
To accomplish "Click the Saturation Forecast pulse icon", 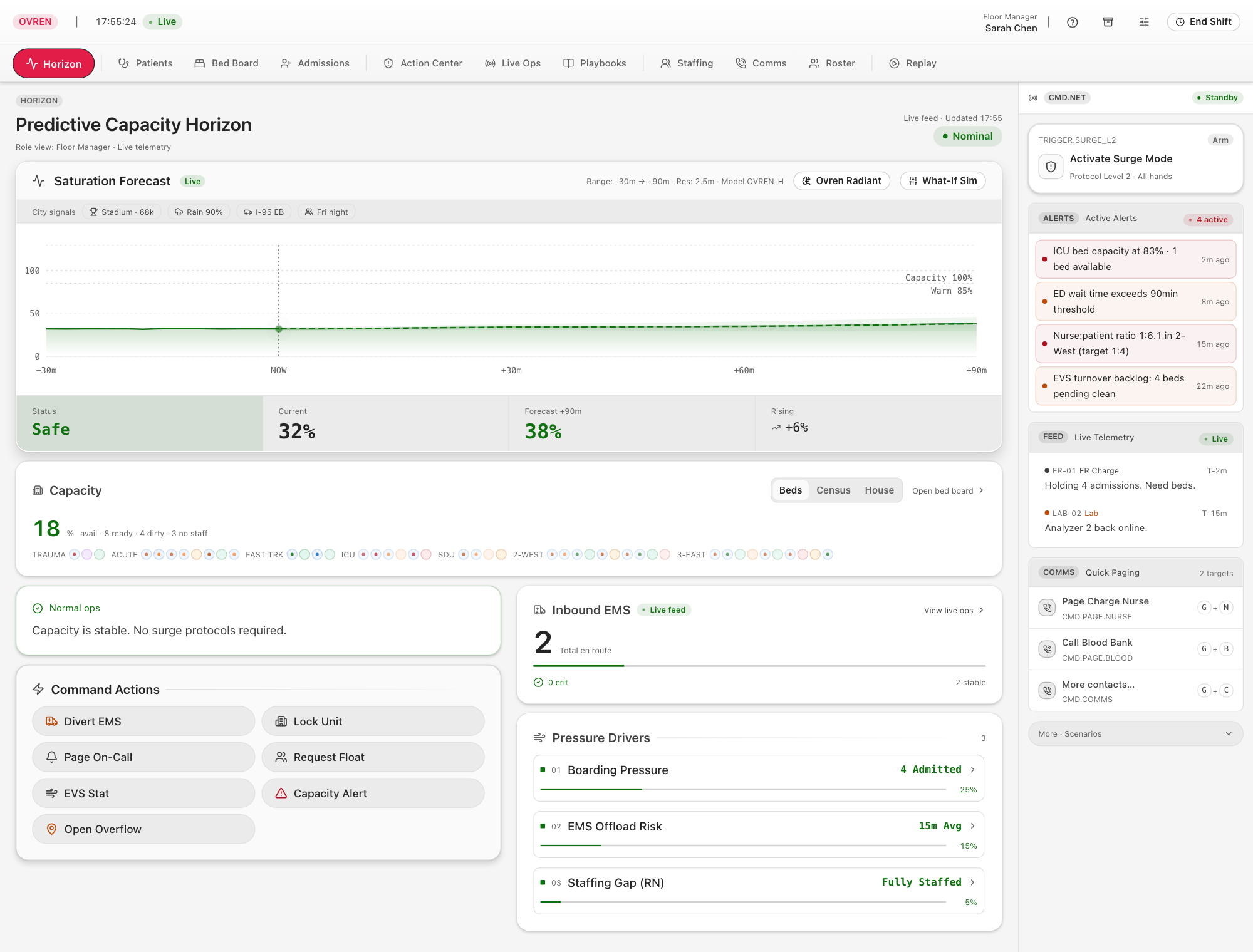I will [x=39, y=181].
